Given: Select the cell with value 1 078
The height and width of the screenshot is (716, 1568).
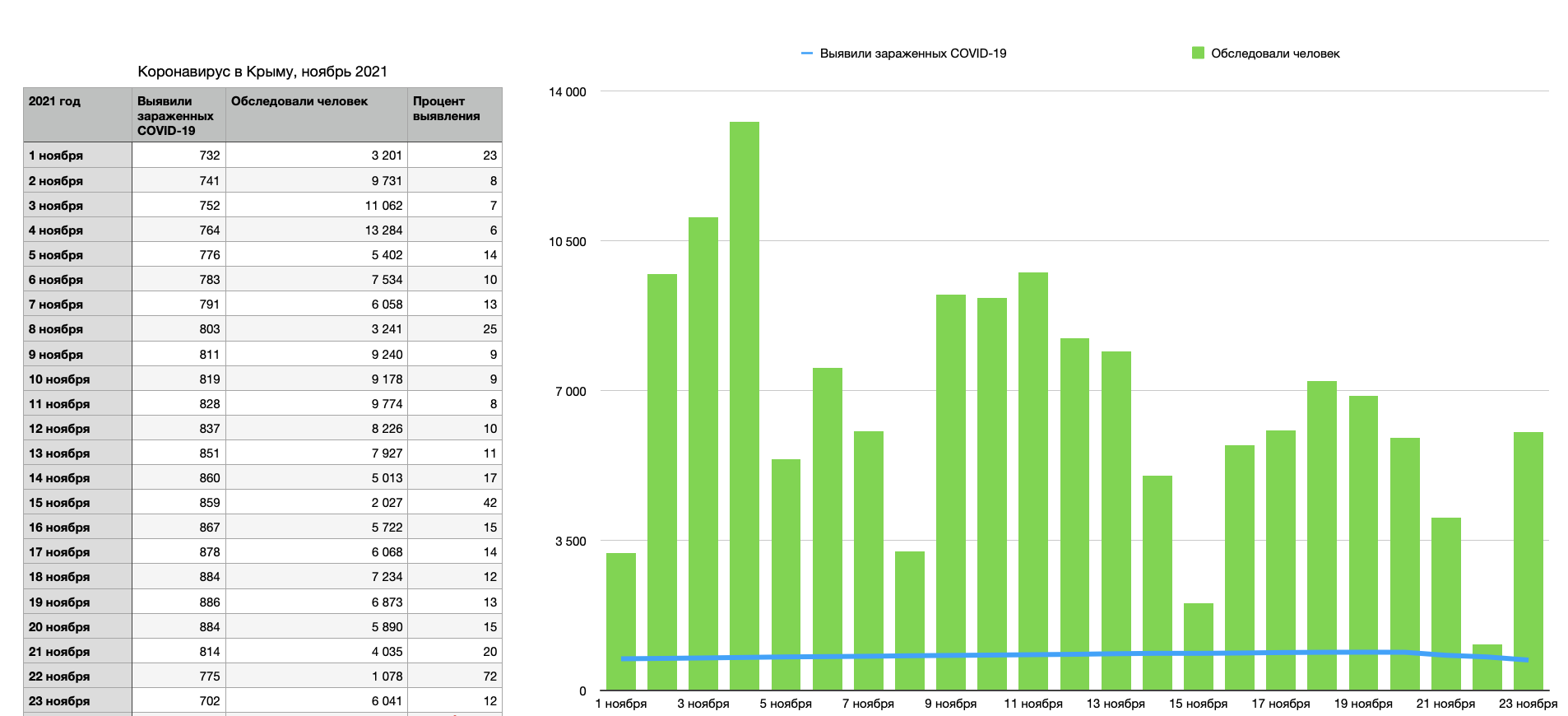Looking at the screenshot, I should coord(317,676).
